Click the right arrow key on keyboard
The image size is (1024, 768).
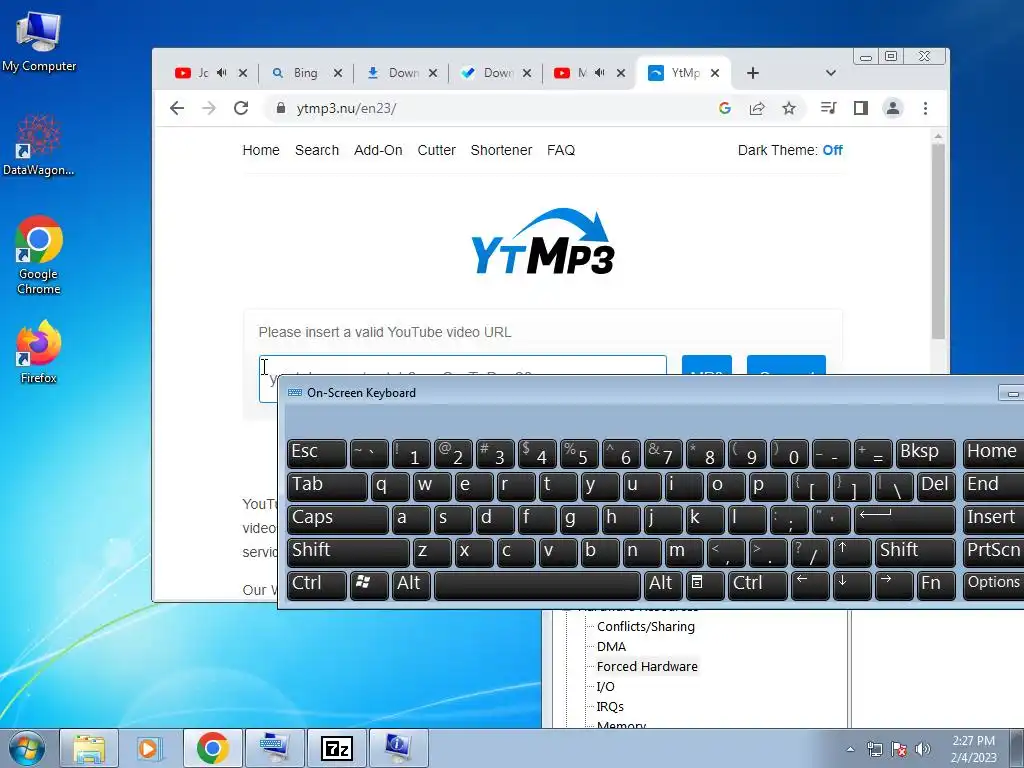(893, 584)
